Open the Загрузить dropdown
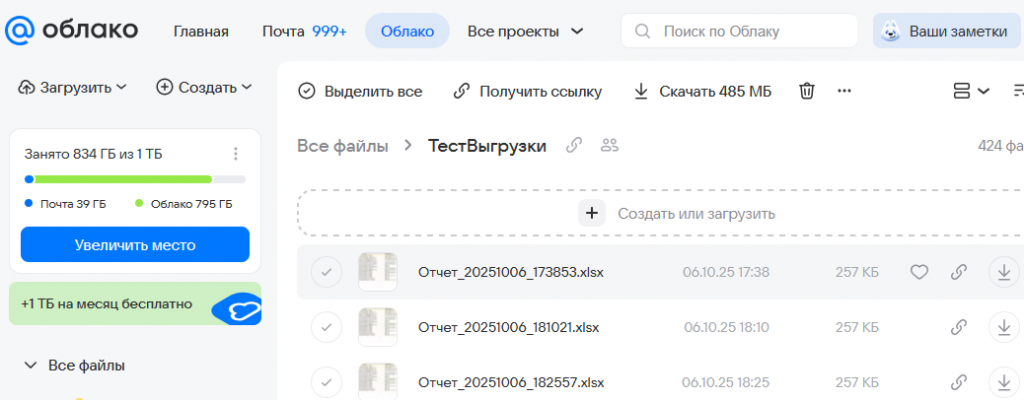 point(73,87)
